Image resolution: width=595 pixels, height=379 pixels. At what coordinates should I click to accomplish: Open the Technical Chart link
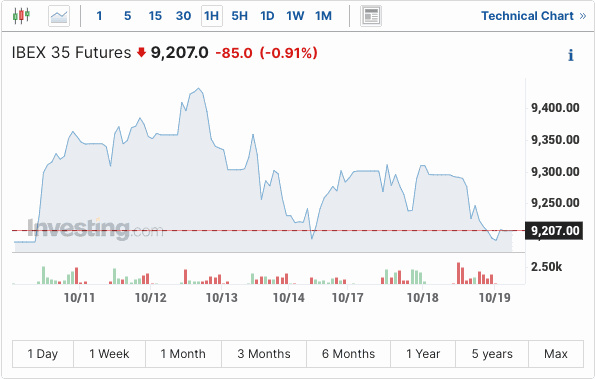[x=534, y=16]
